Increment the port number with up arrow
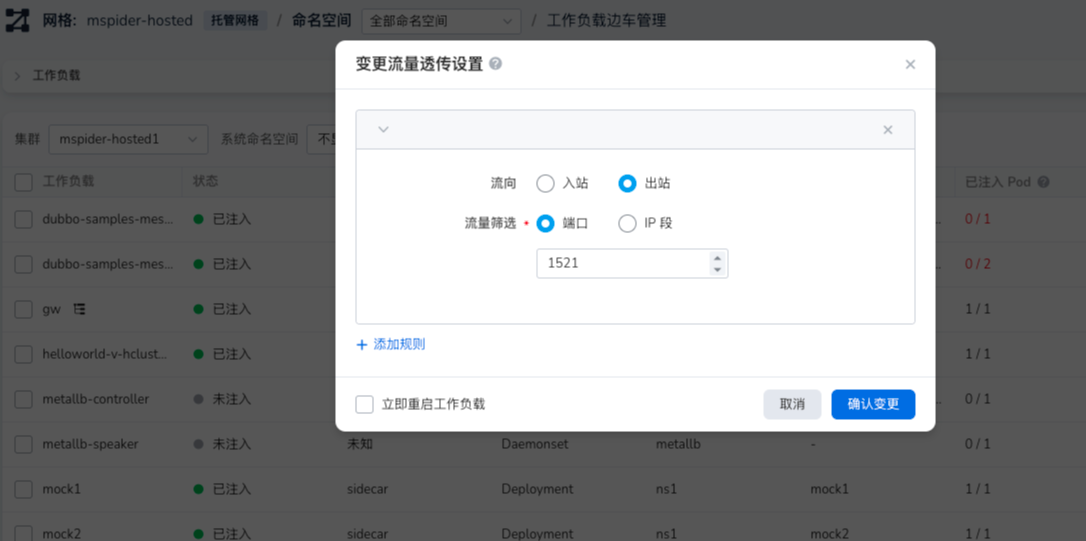The width and height of the screenshot is (1086, 541). point(716,258)
